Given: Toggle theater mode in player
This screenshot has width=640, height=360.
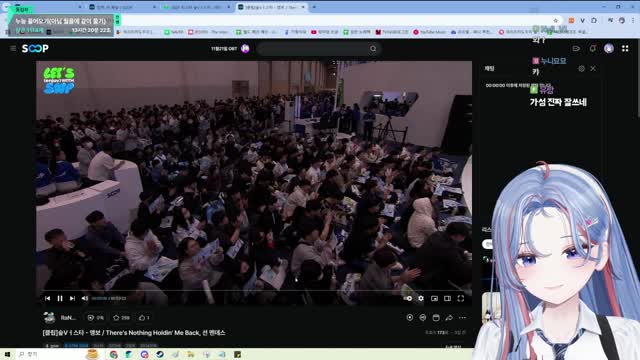Looking at the screenshot, I should 447,298.
